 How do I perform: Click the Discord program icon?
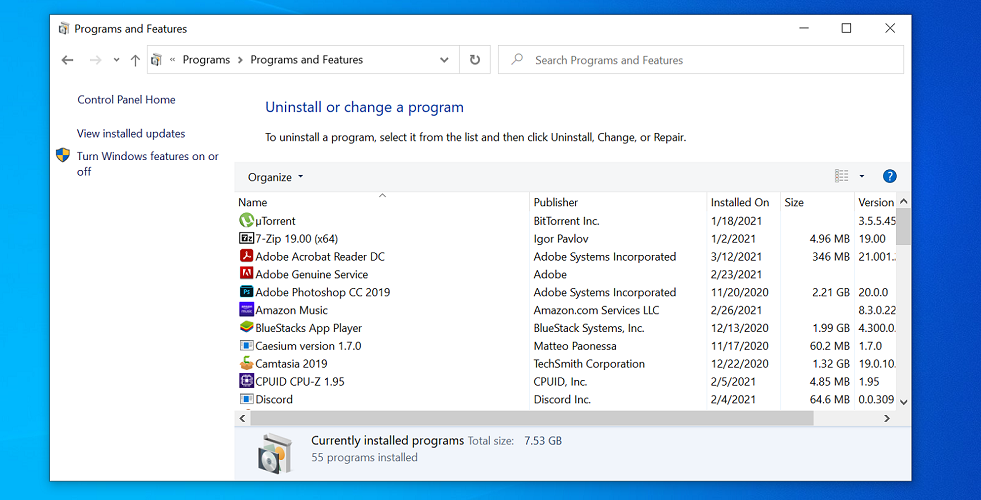coord(247,399)
